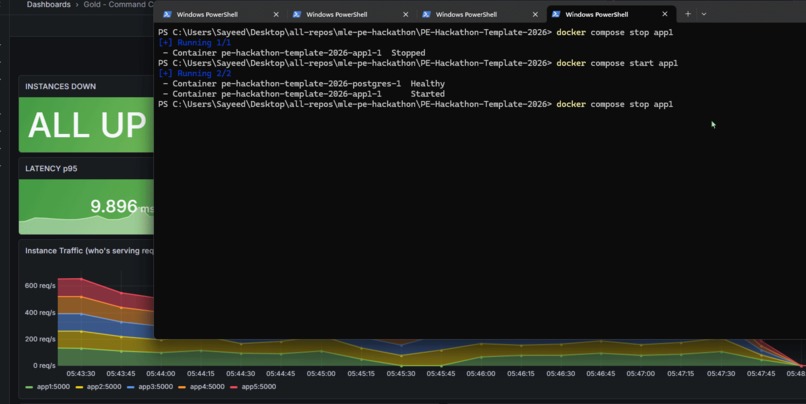Viewport: 806px width, 404px height.
Task: Click the app1-1 Started status line
Action: coord(303,94)
